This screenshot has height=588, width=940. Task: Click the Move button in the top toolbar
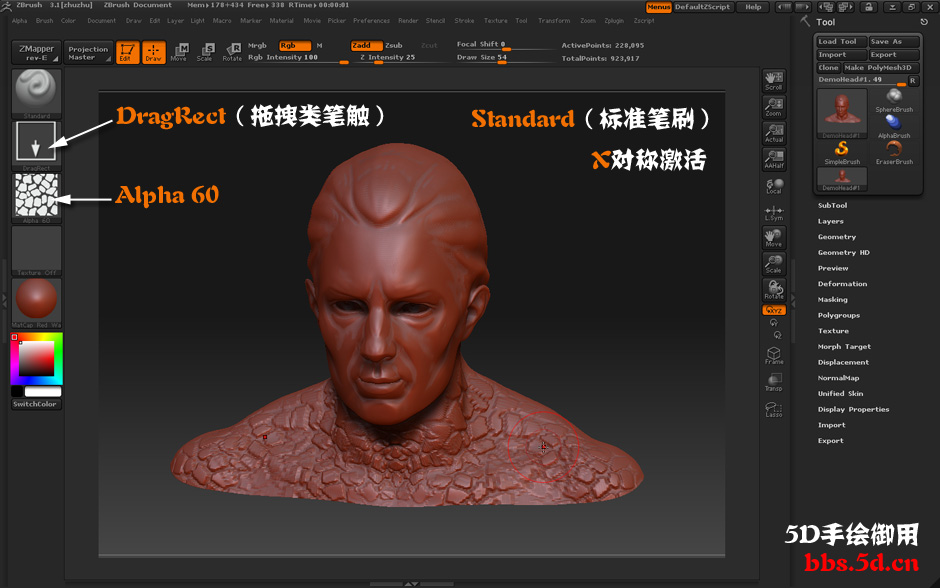(x=179, y=52)
